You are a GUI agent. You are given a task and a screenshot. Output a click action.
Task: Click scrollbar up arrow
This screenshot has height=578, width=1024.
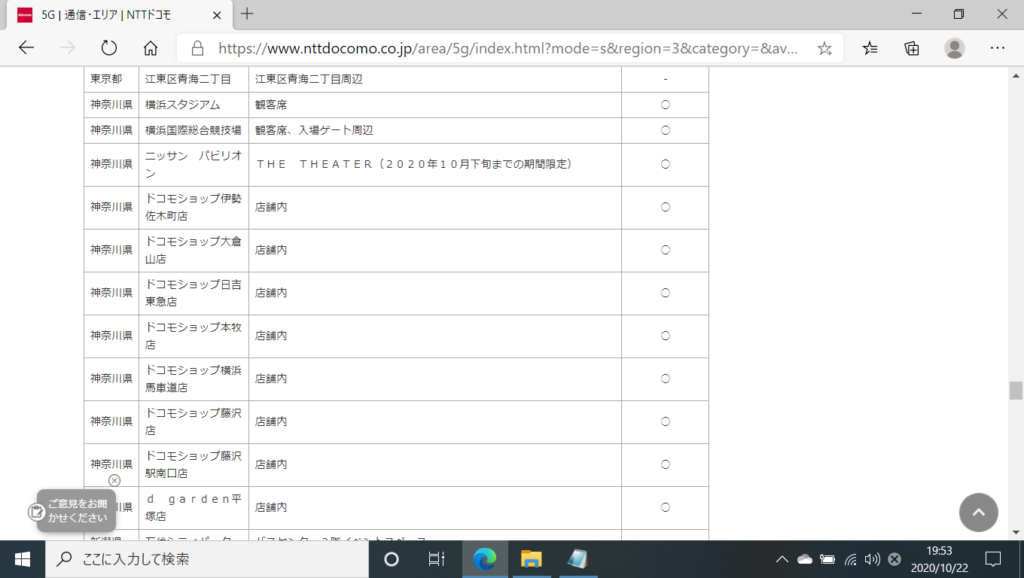tap(1016, 76)
